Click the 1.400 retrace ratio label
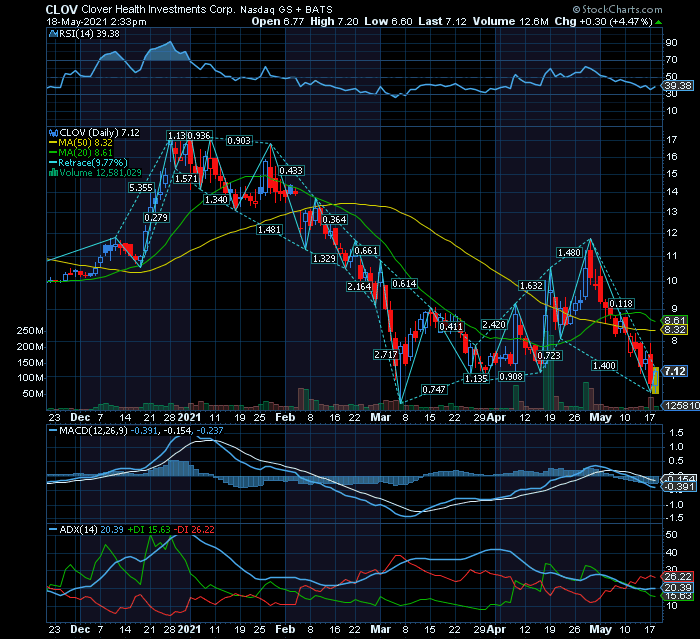700x639 pixels. point(604,366)
